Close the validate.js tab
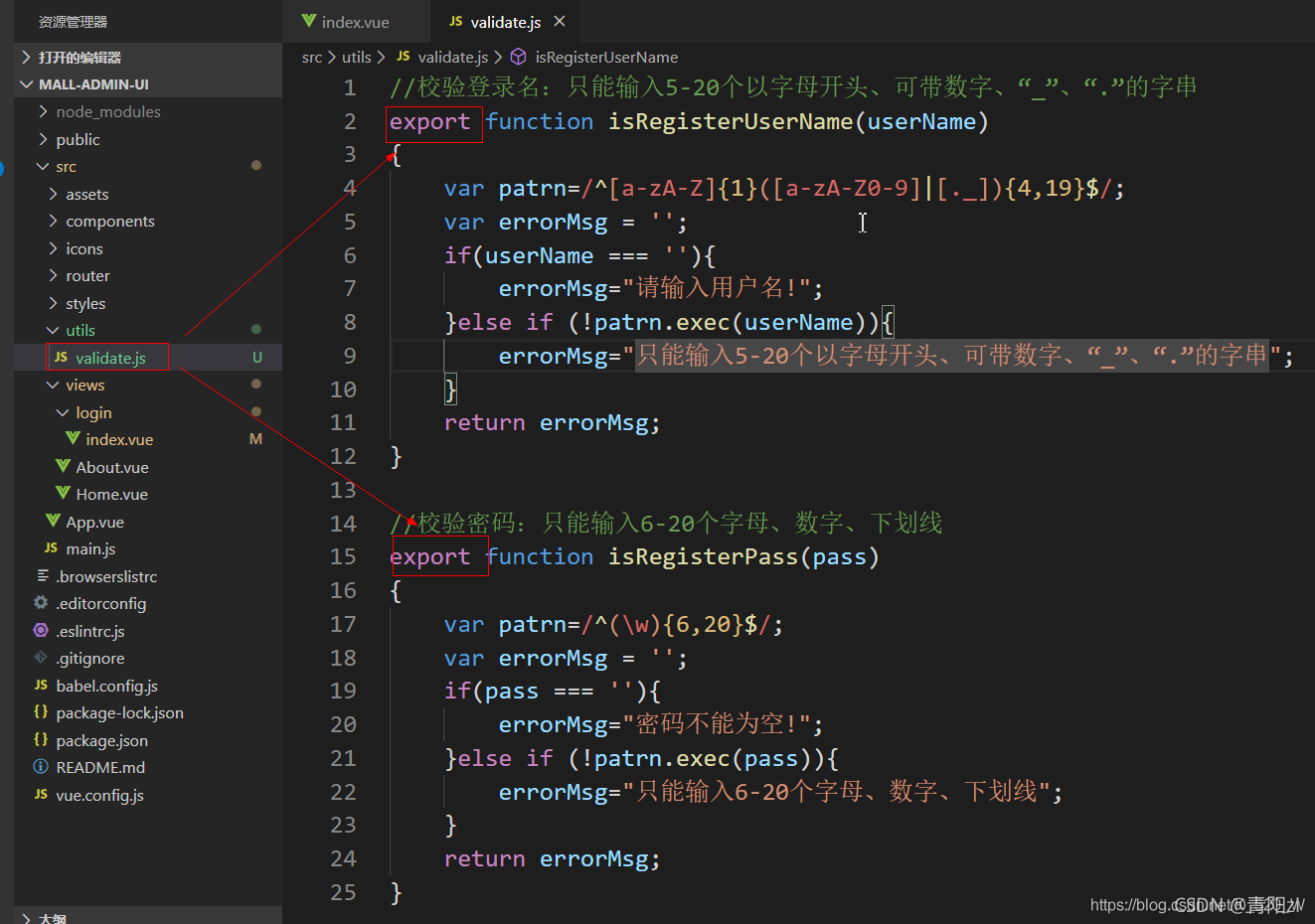This screenshot has width=1315, height=924. (x=560, y=21)
